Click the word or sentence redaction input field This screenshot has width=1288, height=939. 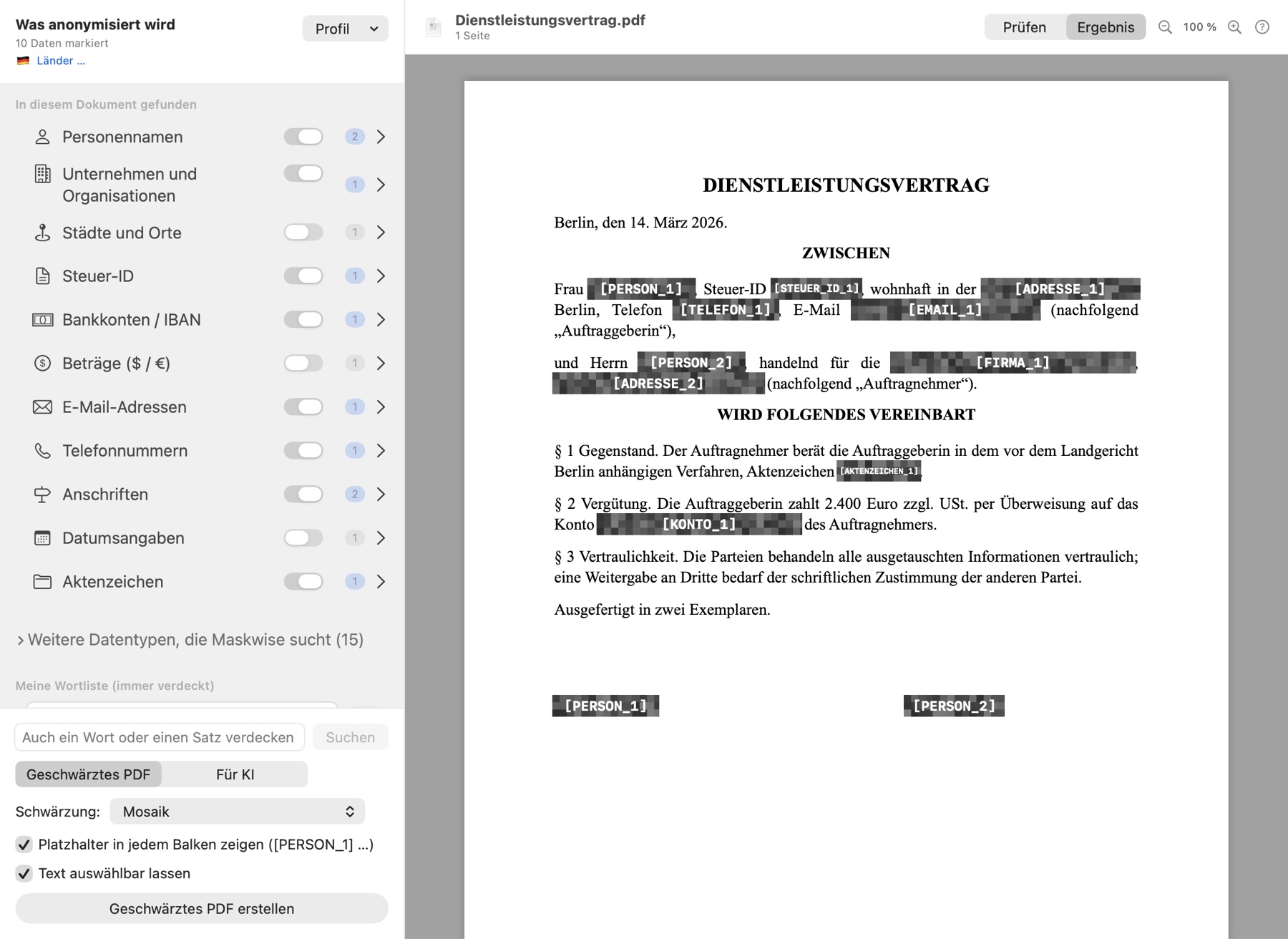(160, 737)
